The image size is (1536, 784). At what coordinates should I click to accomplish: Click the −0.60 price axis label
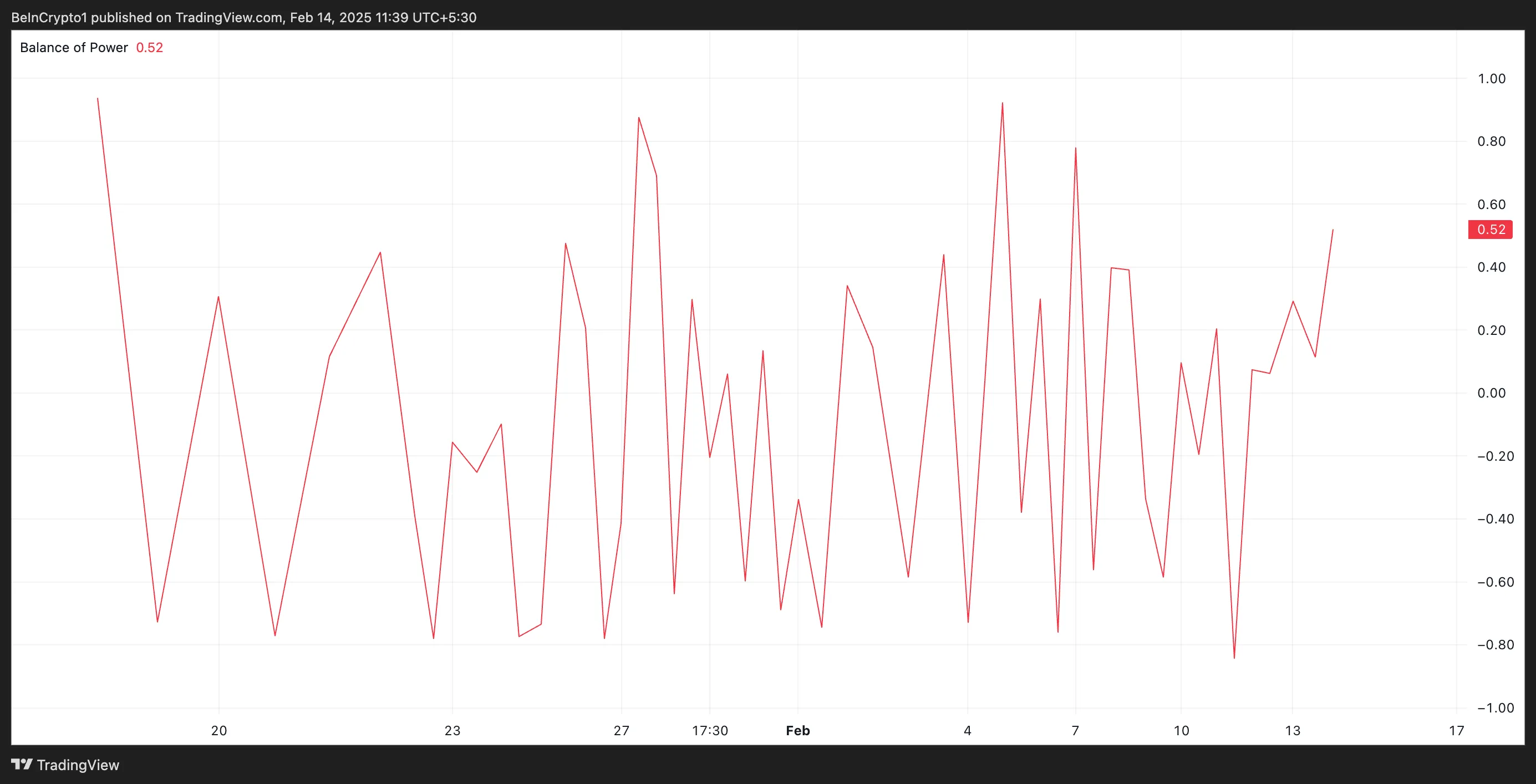point(1496,582)
